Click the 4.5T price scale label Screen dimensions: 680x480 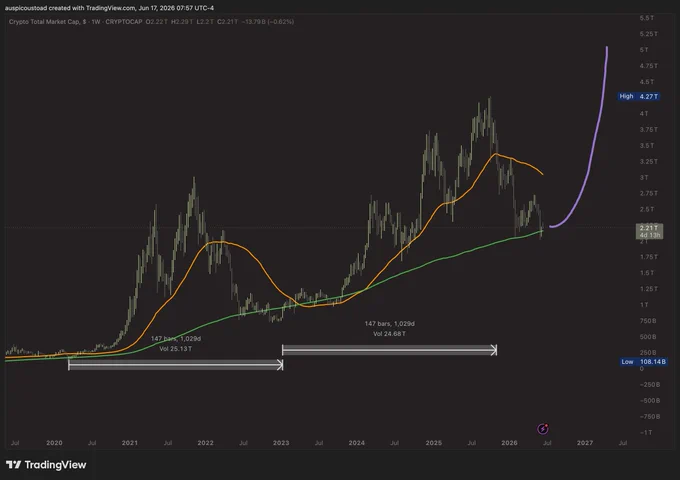click(647, 82)
